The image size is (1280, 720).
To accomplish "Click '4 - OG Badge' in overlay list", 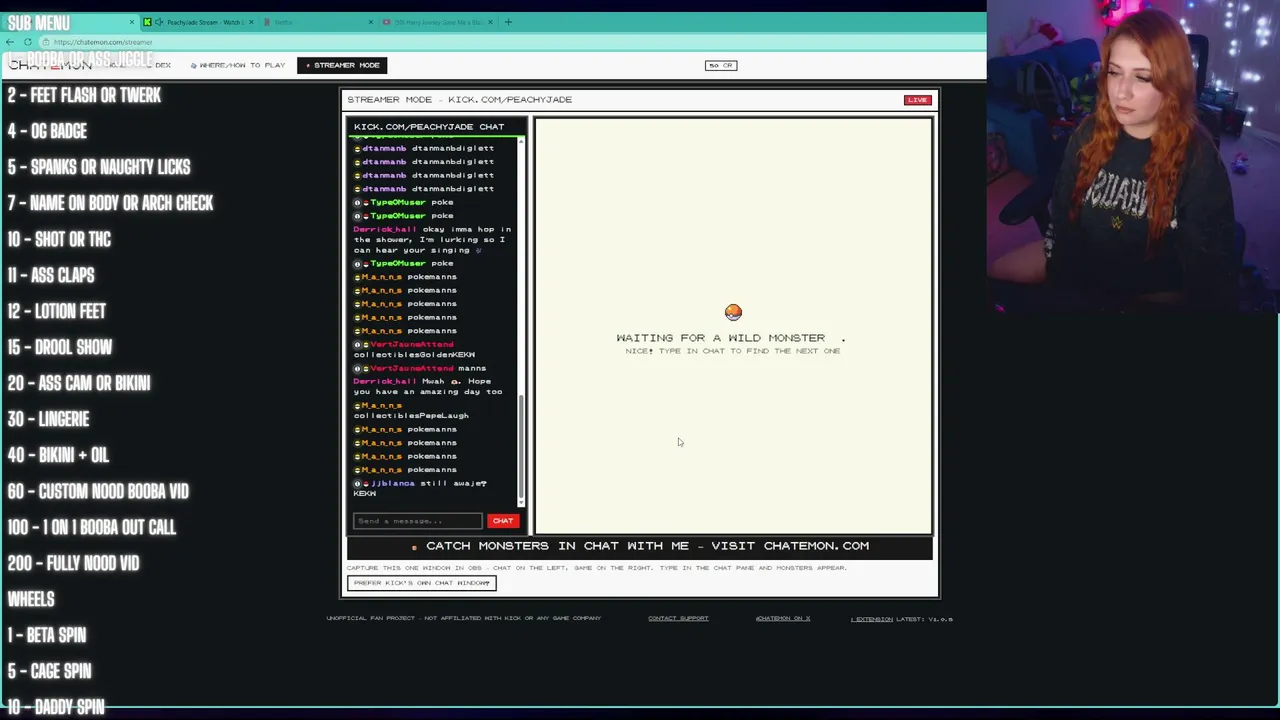I will (47, 131).
